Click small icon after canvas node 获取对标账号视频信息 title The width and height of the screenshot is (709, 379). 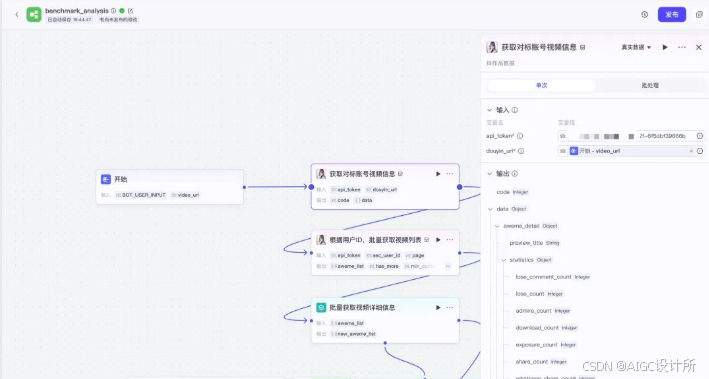400,174
